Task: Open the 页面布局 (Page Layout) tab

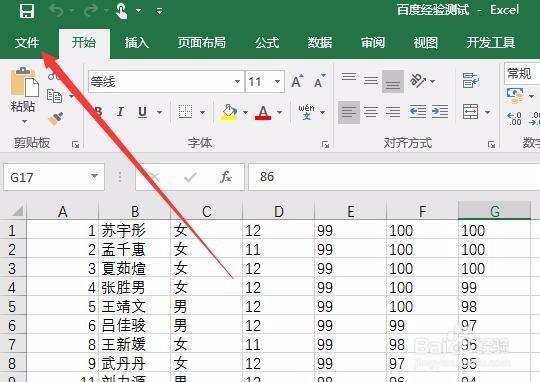Action: point(202,43)
